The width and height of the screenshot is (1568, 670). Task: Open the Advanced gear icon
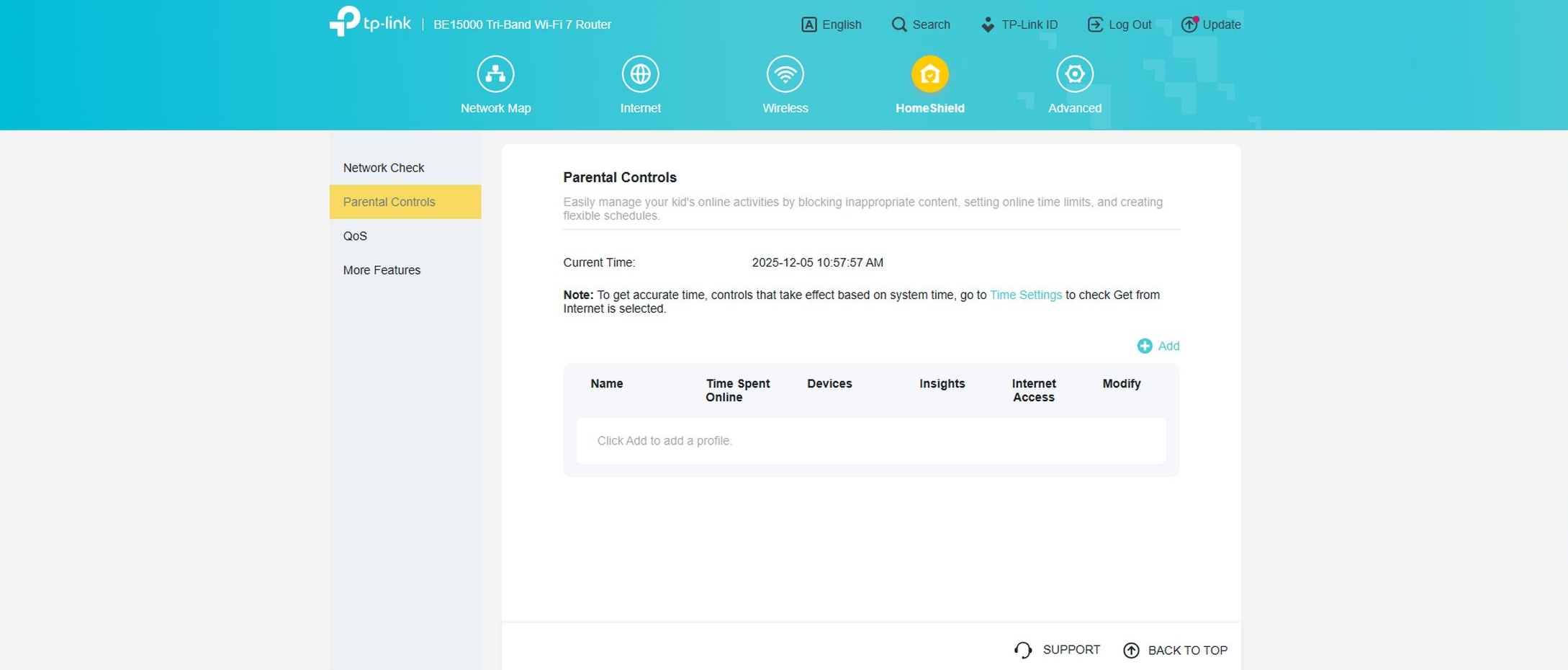click(x=1074, y=74)
